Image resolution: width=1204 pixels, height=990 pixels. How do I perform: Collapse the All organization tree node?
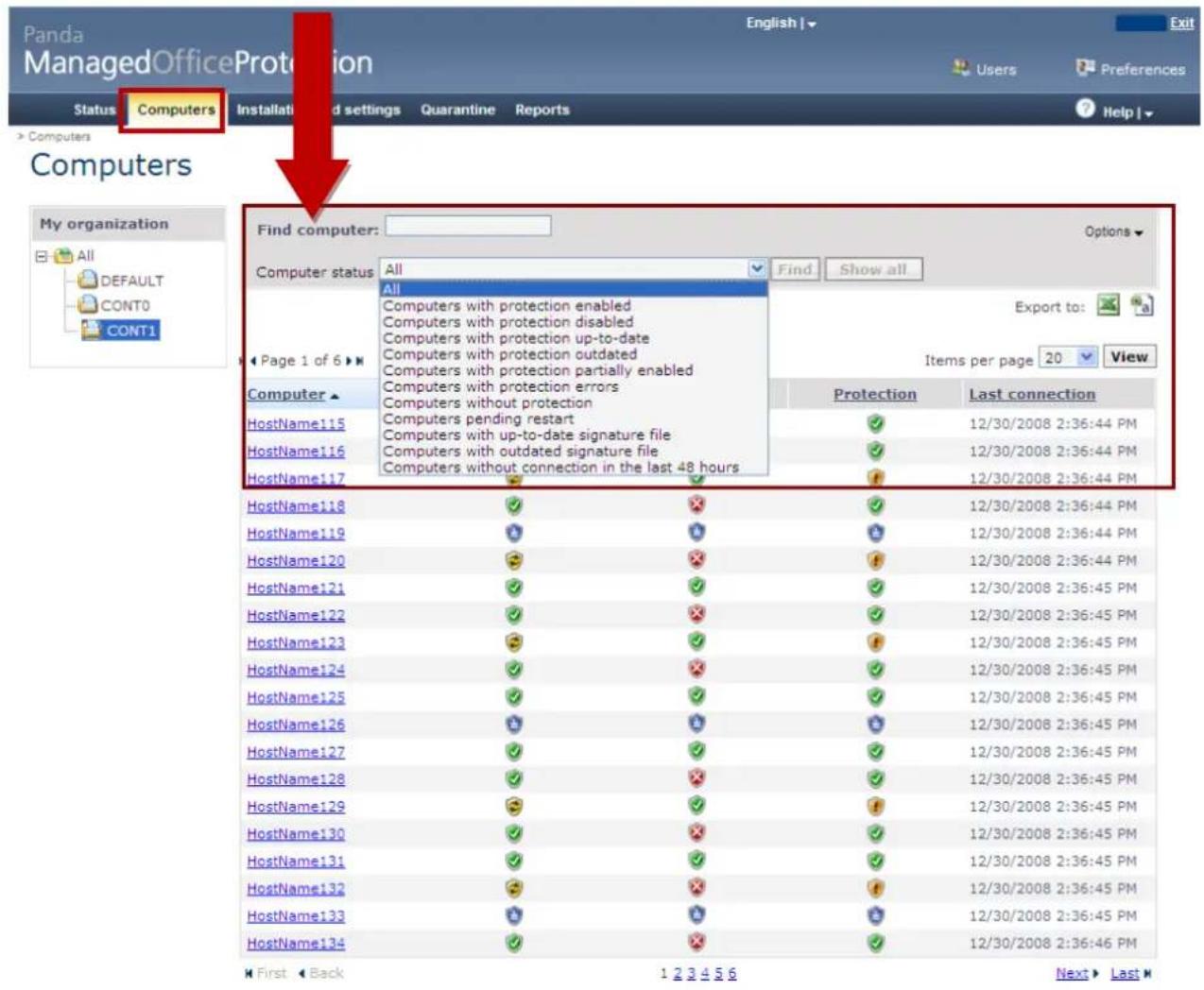click(42, 256)
